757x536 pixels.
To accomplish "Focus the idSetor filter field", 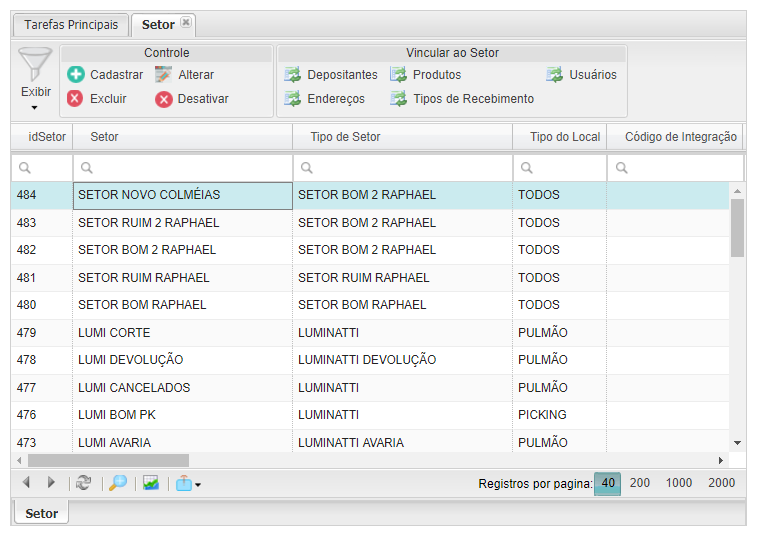I will click(x=42, y=168).
